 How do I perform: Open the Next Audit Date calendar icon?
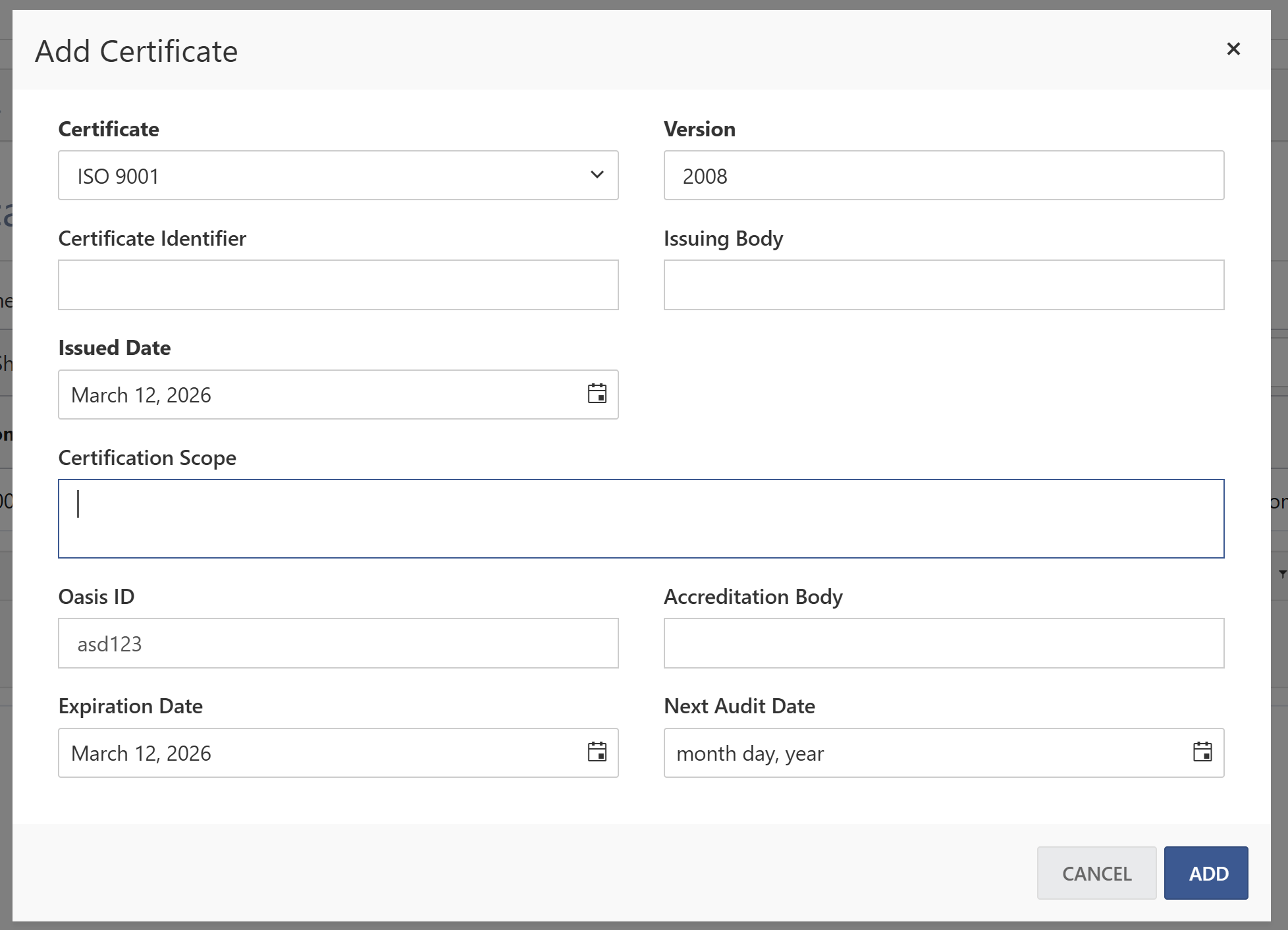point(1202,752)
